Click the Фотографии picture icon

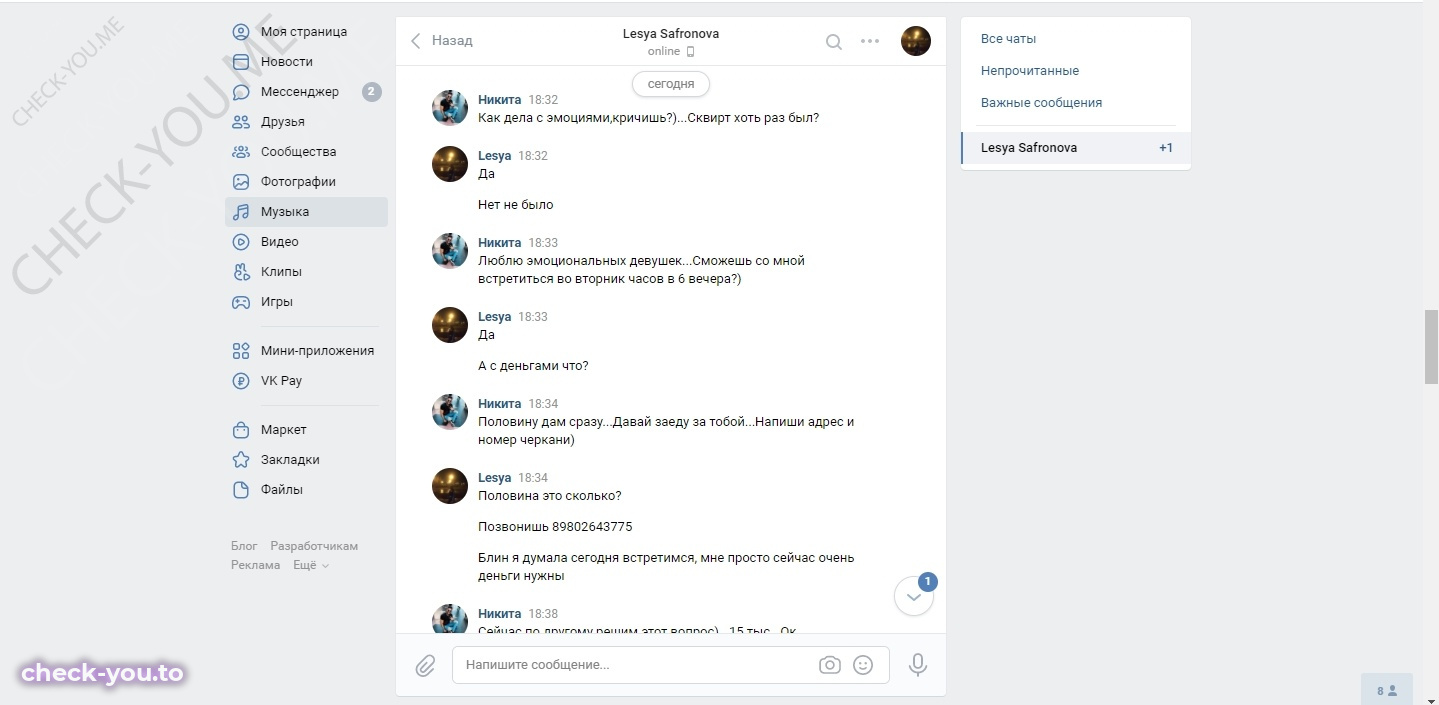coord(241,182)
